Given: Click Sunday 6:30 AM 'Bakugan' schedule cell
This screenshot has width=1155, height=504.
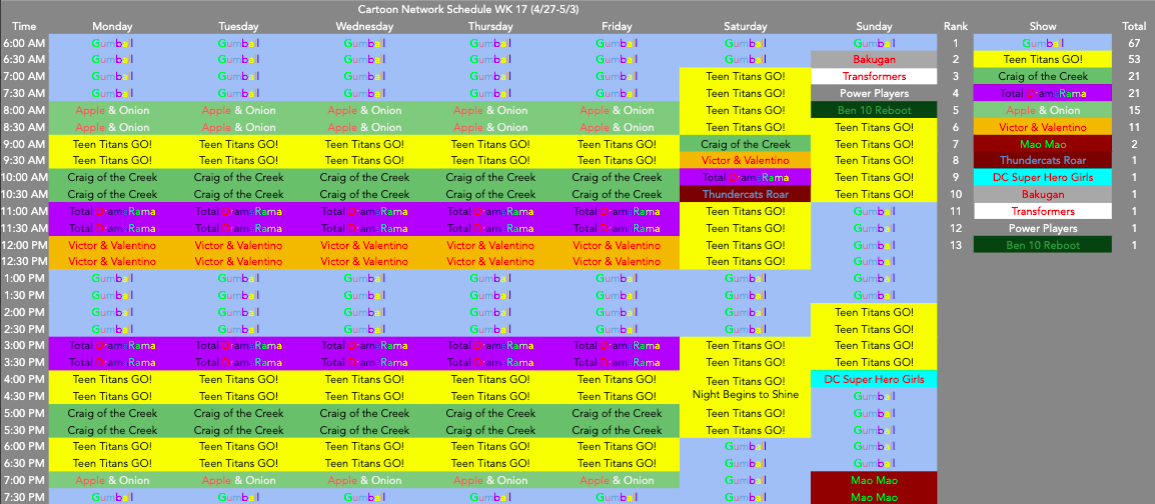Looking at the screenshot, I should [x=874, y=59].
